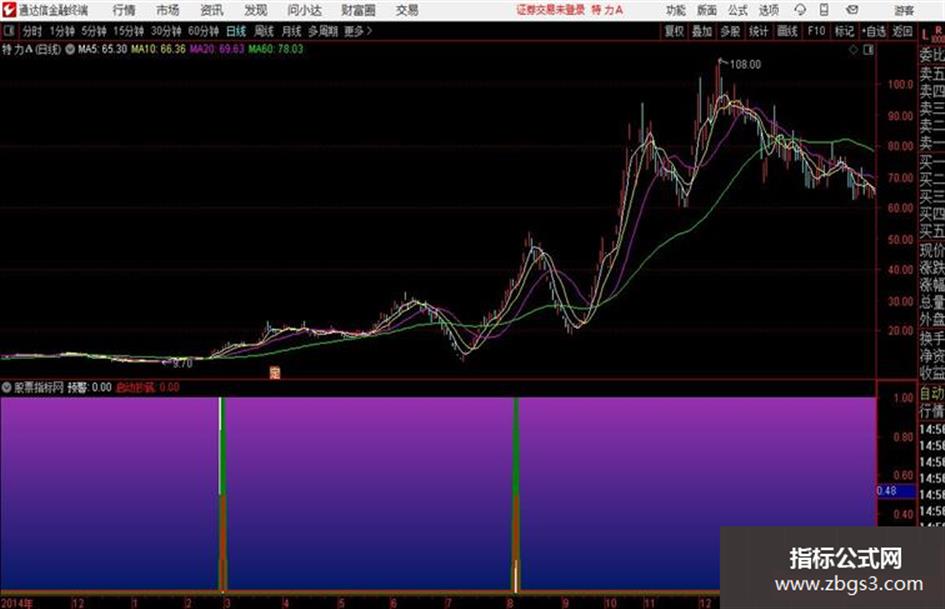Screen dimensions: 945x609
Task: Click the MA10: 66.36 indicator label
Action: [159, 49]
